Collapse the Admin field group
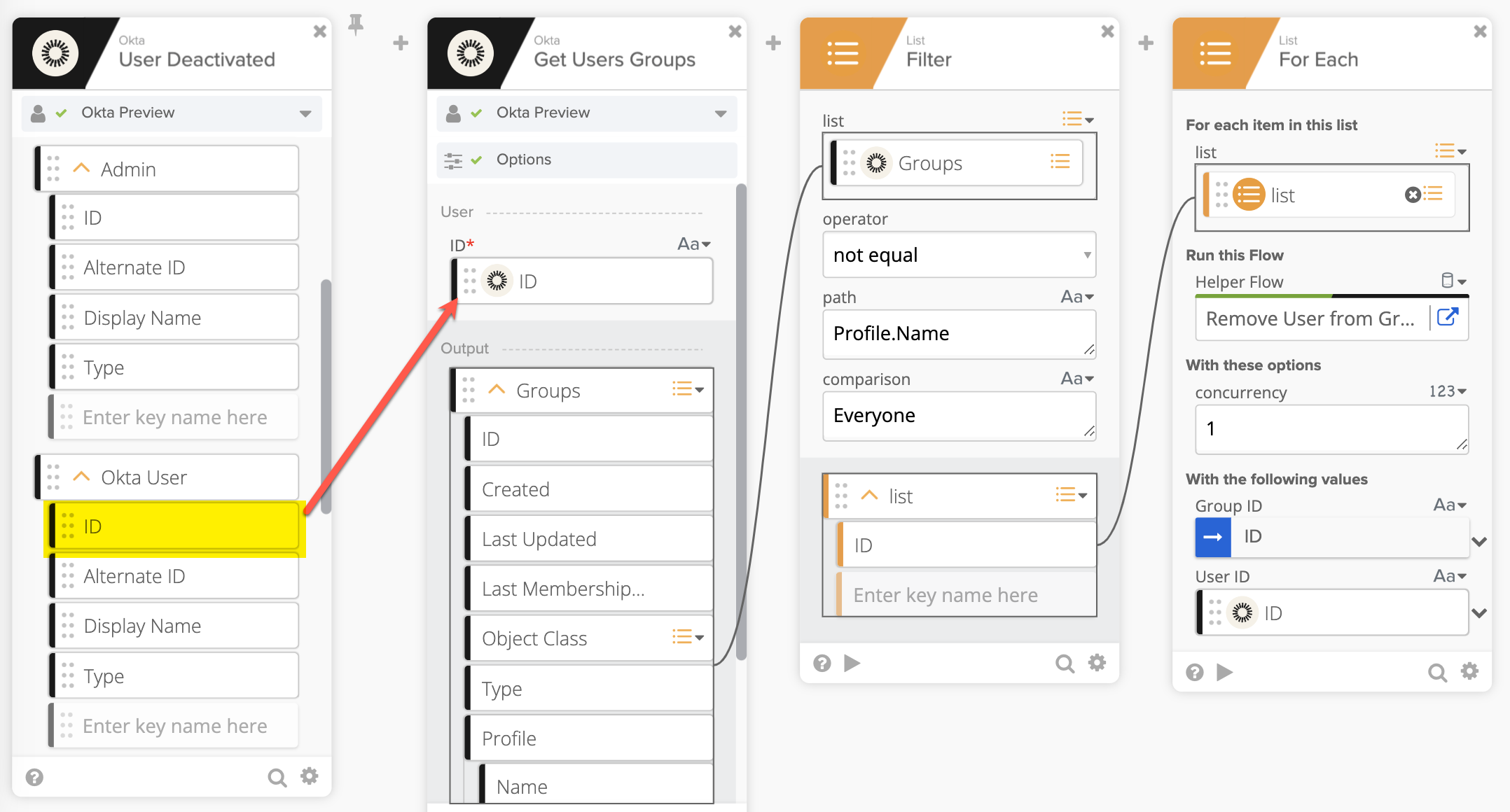 point(81,169)
